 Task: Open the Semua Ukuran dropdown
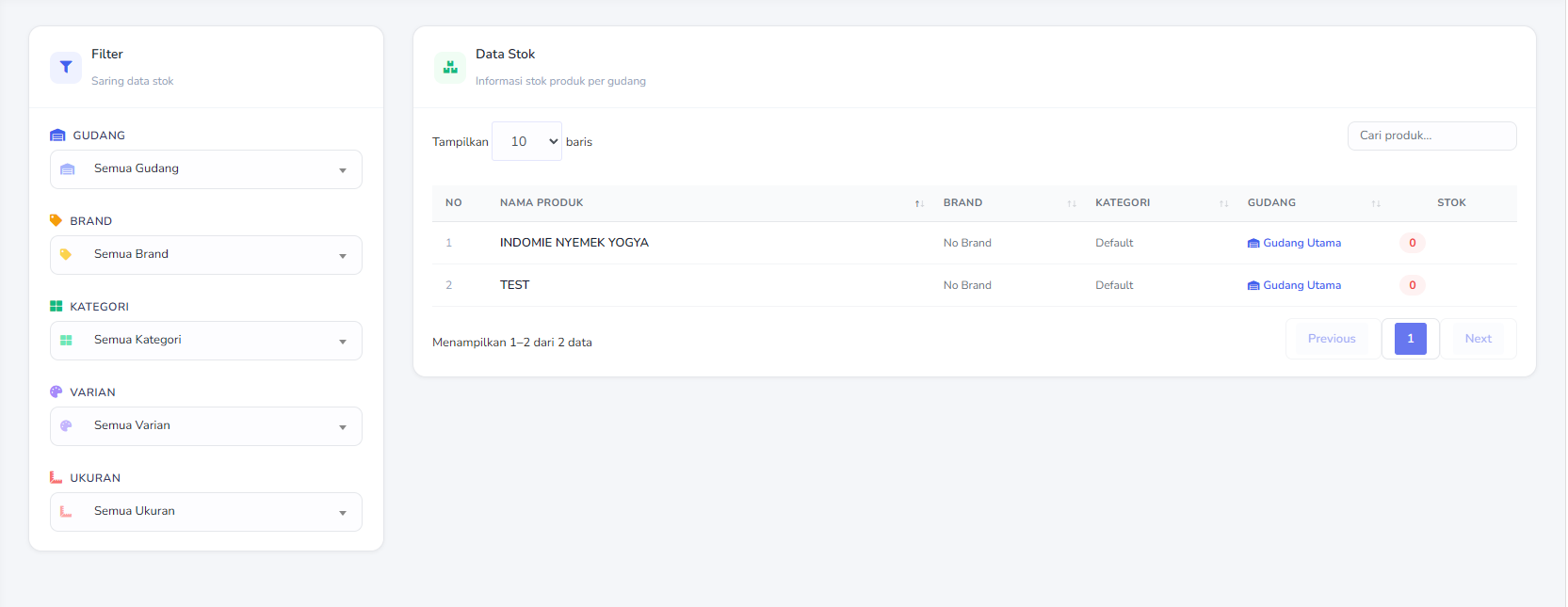coord(206,512)
